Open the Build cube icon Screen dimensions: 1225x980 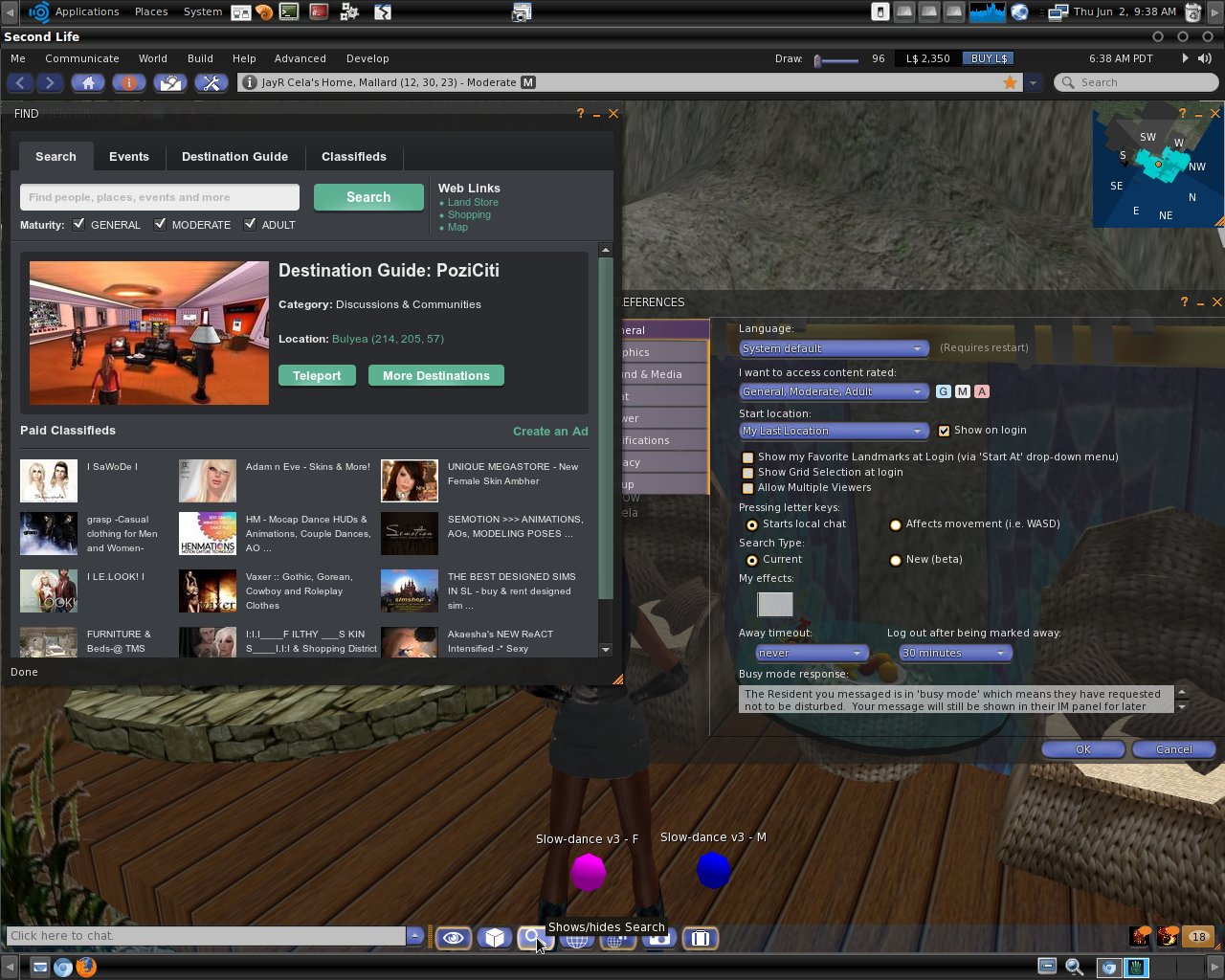click(x=495, y=938)
